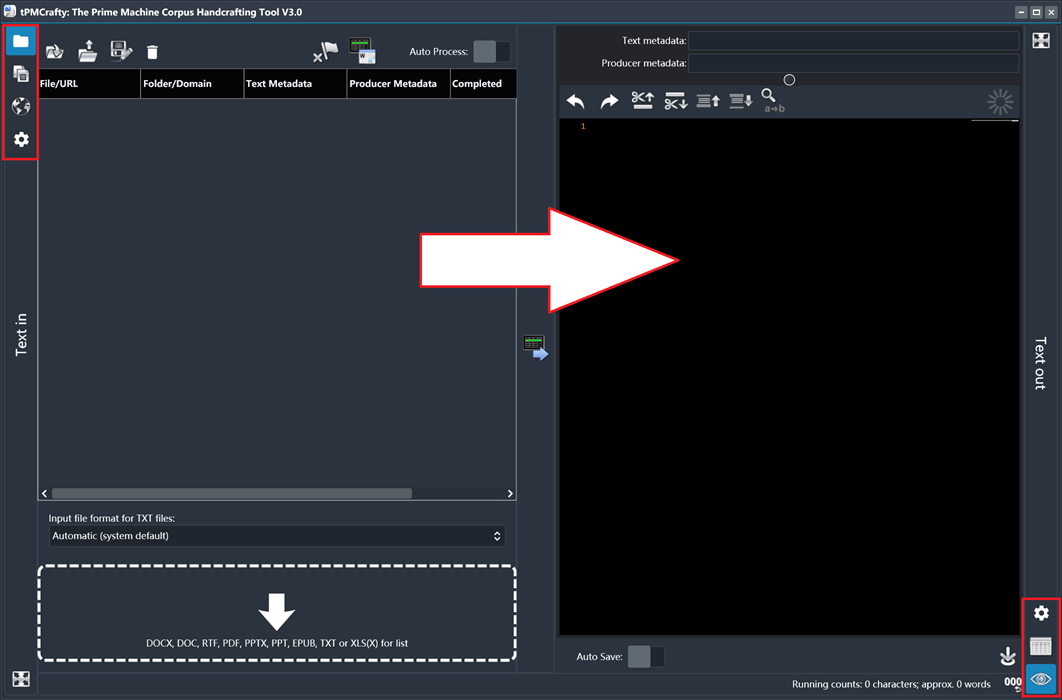Screen dimensions: 1062x700
Task: Click the Folder/Domain column header
Action: pos(192,84)
